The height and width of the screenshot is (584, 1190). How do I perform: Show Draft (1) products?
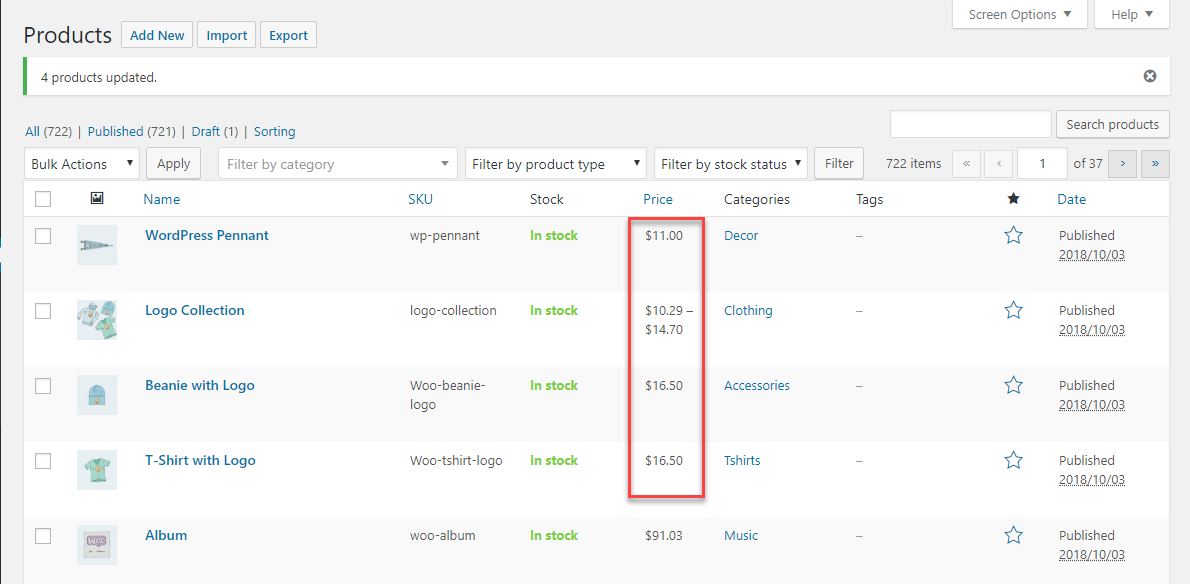215,131
